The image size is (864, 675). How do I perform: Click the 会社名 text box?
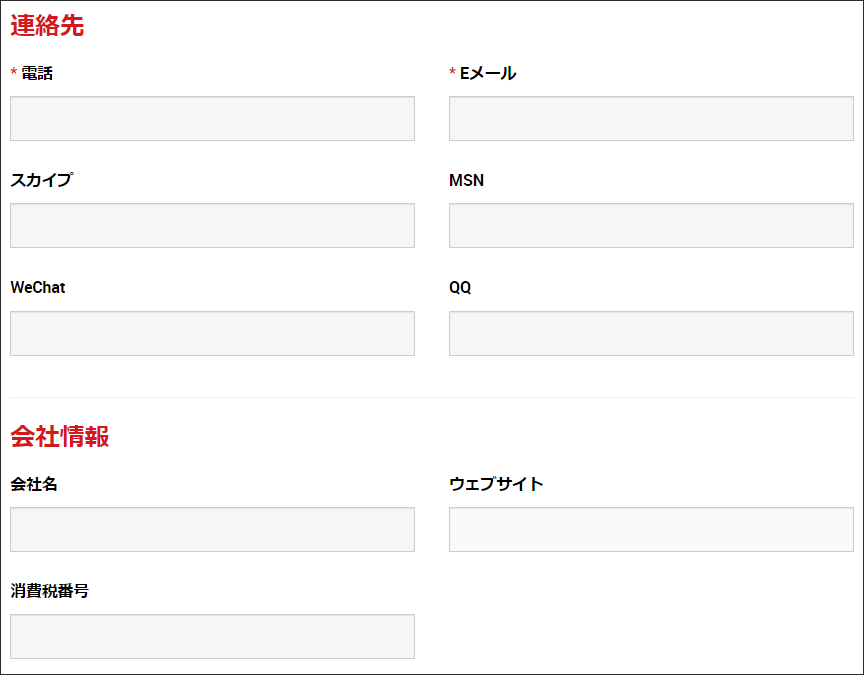coord(212,530)
